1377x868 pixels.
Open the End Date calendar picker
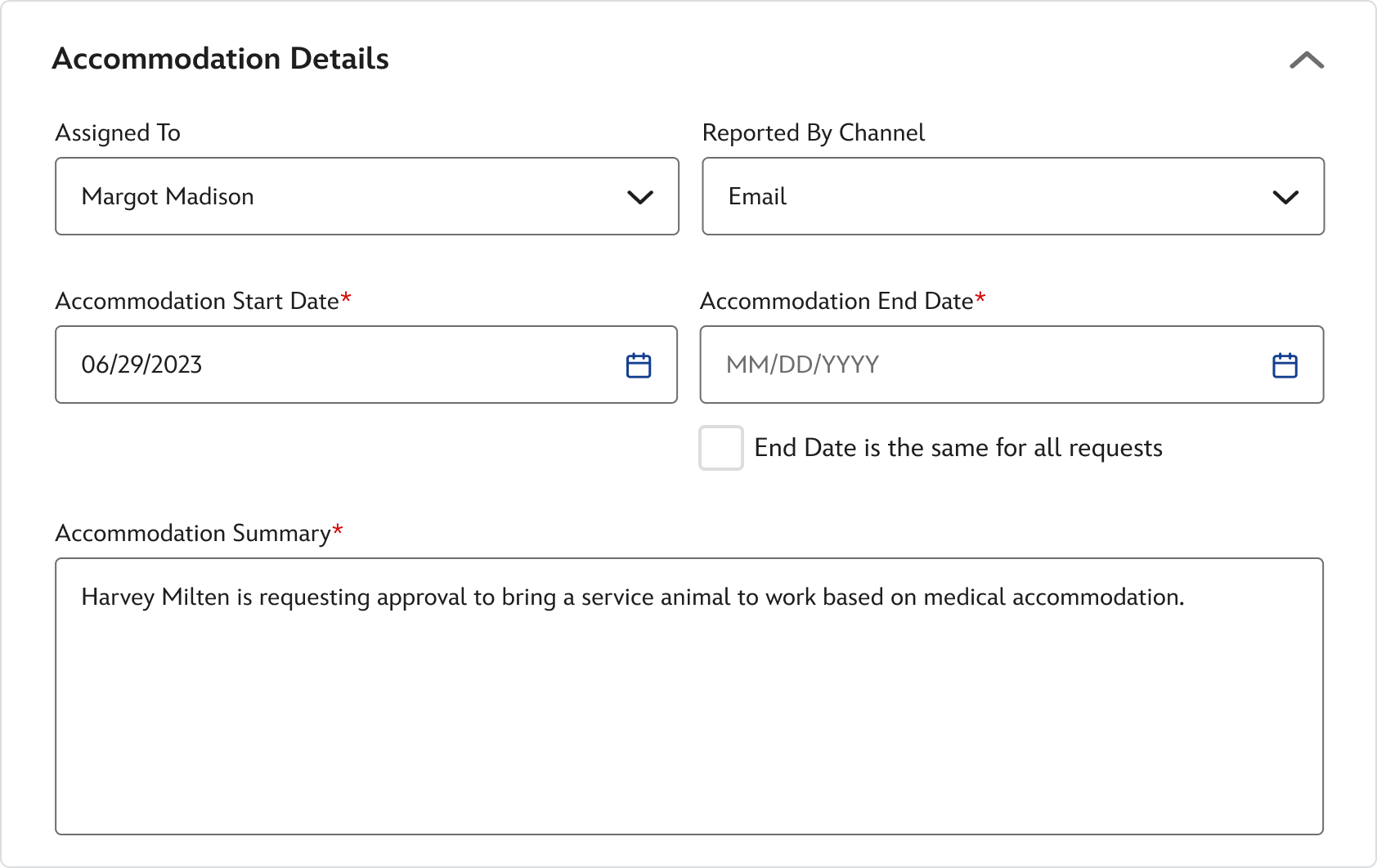(1285, 365)
